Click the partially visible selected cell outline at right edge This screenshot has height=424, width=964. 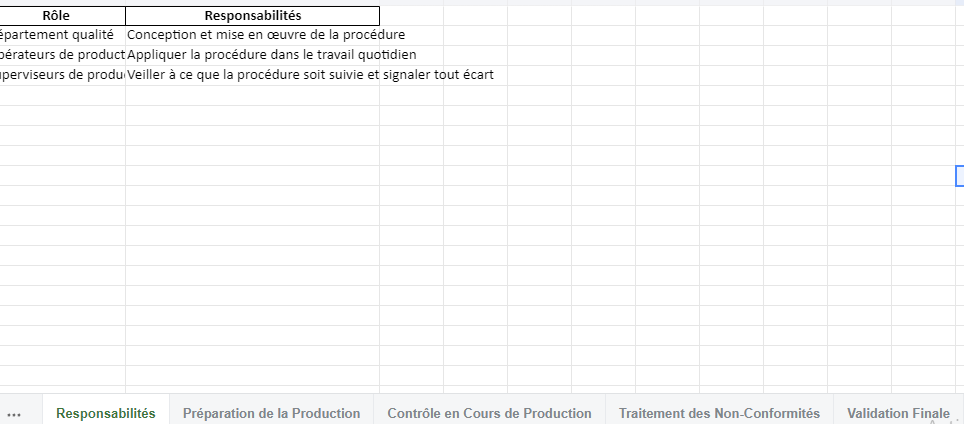pyautogui.click(x=960, y=176)
